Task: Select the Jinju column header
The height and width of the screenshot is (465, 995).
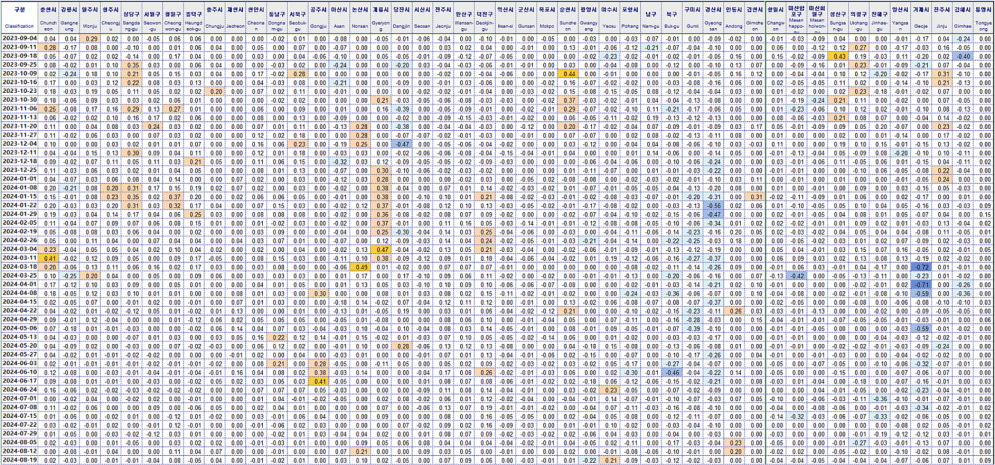Action: [x=942, y=18]
